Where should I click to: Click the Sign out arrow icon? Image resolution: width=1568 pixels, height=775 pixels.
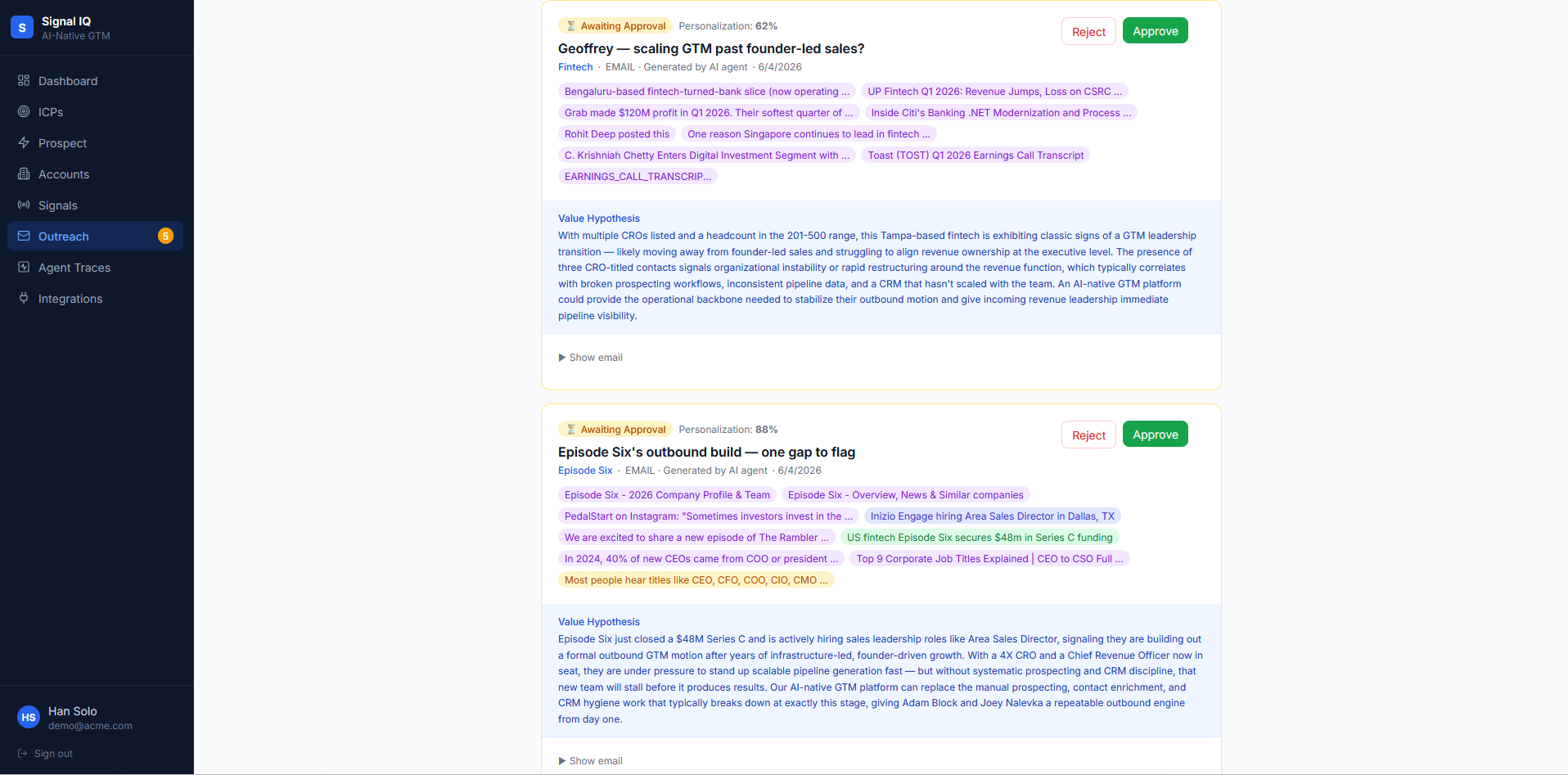click(x=23, y=754)
